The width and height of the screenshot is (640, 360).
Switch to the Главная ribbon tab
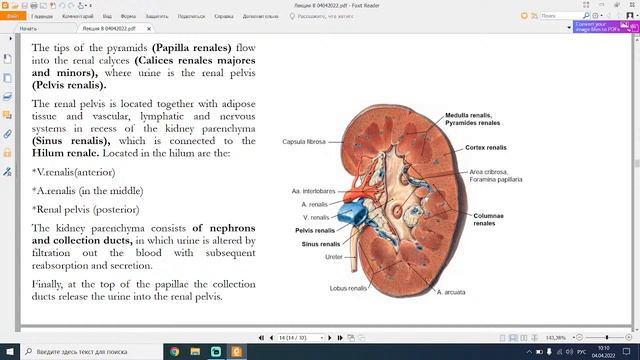(x=42, y=16)
